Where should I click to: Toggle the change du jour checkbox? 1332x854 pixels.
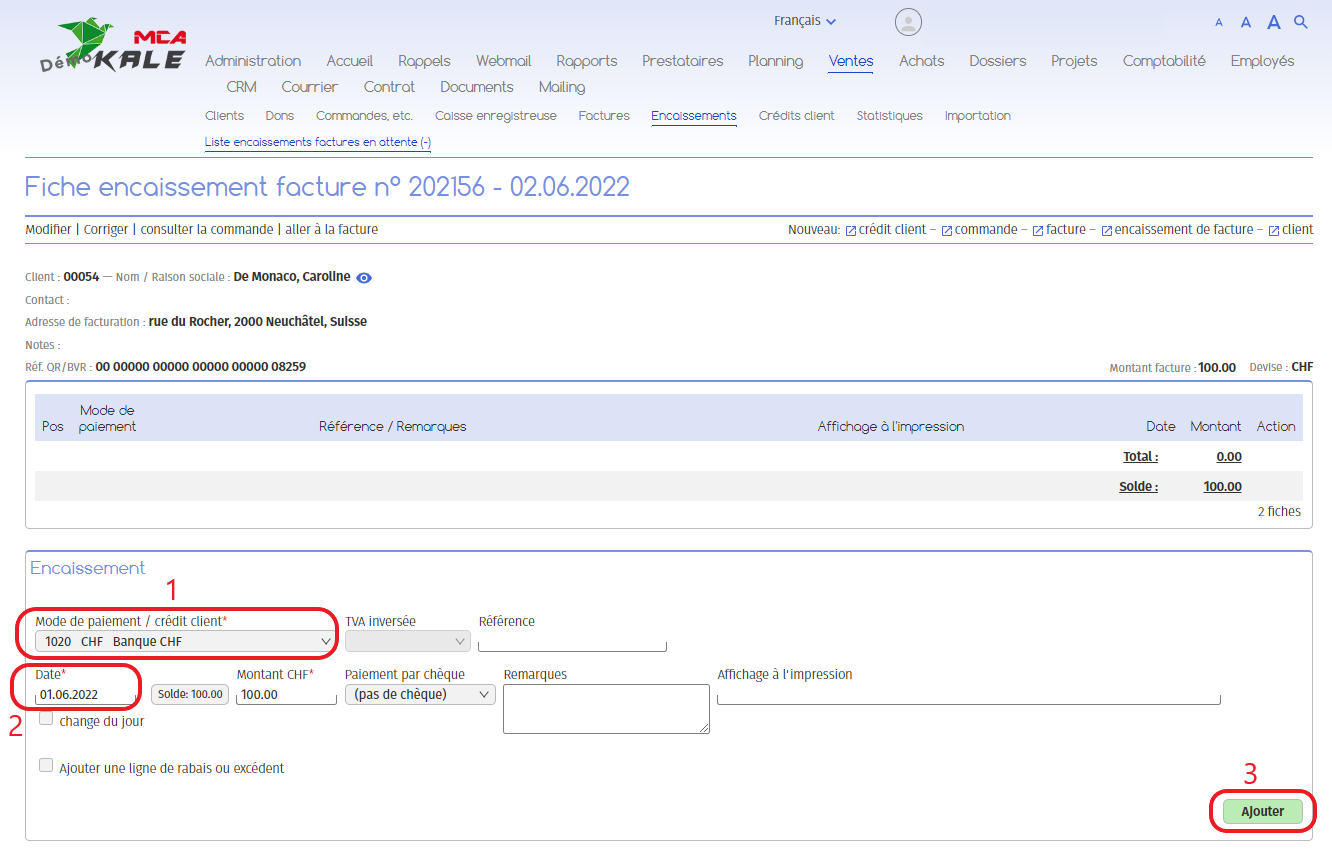[46, 718]
